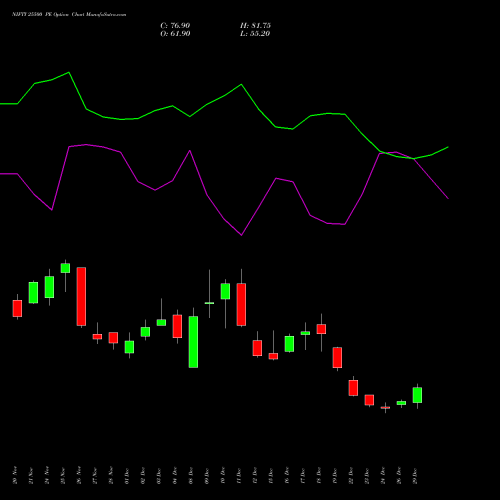The width and height of the screenshot is (500, 500).
Task: Click the '19 Dec' date axis label
Action: 335,476
